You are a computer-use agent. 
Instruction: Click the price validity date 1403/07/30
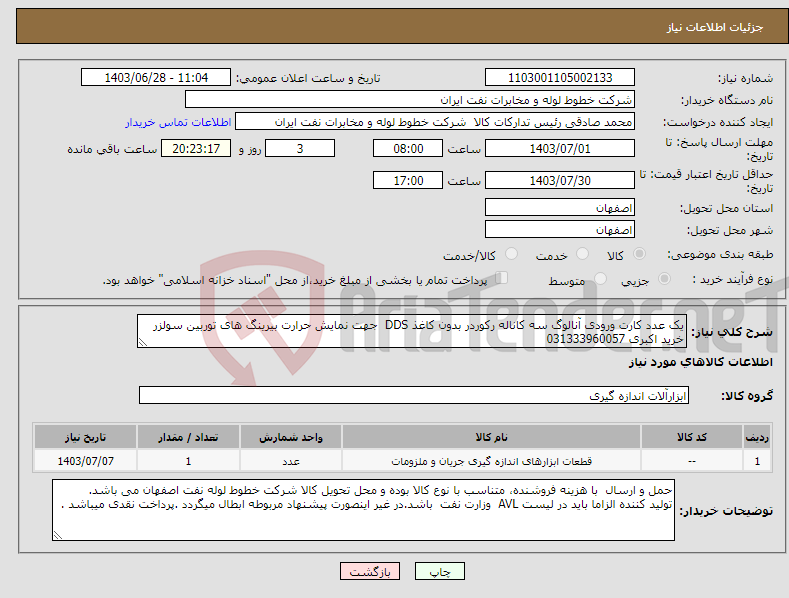coord(560,180)
